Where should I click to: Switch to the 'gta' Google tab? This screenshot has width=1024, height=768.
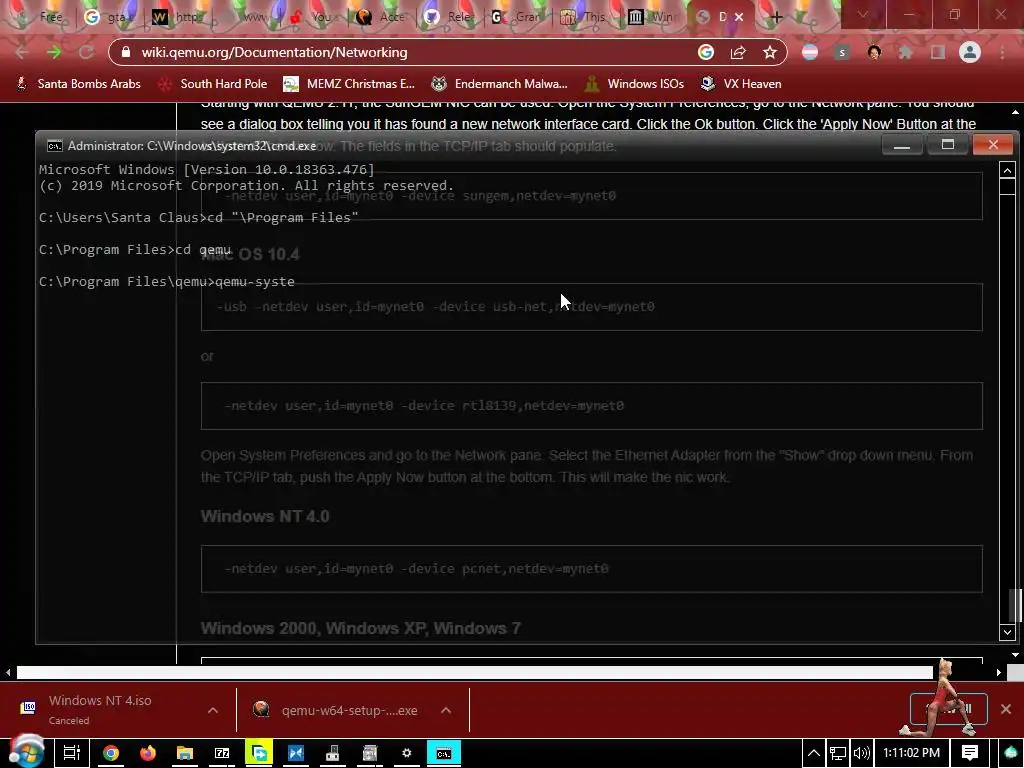click(108, 17)
